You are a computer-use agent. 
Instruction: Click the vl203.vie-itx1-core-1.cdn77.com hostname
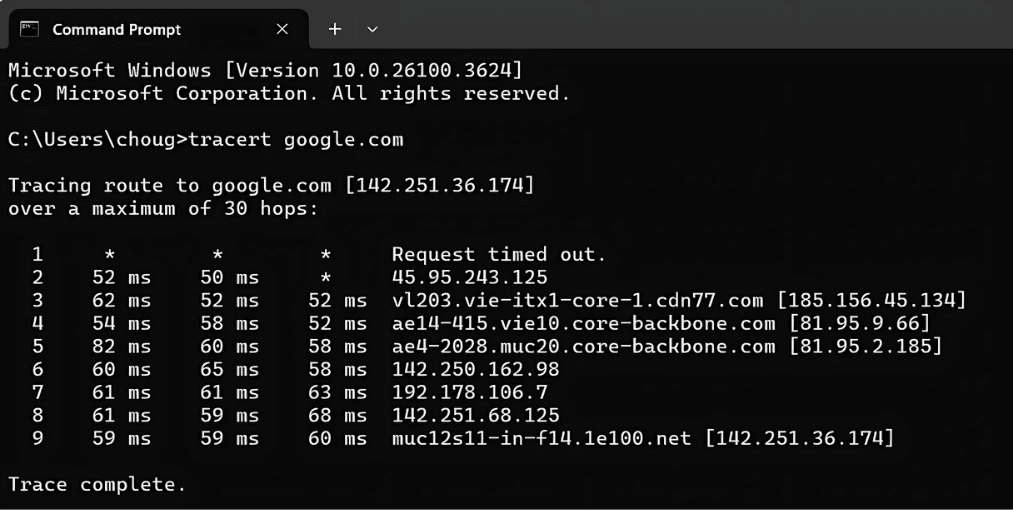pos(577,300)
